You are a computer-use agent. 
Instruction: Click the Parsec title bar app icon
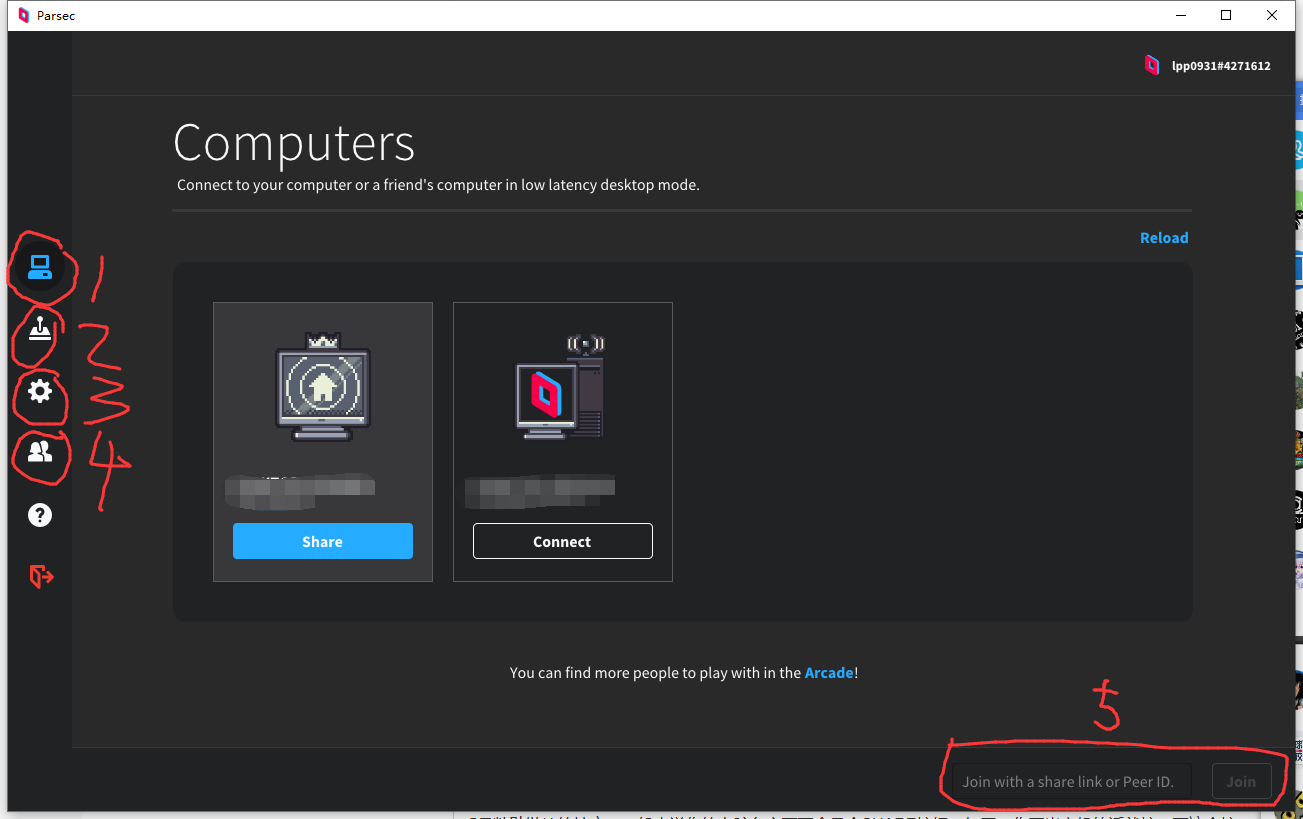pos(24,15)
